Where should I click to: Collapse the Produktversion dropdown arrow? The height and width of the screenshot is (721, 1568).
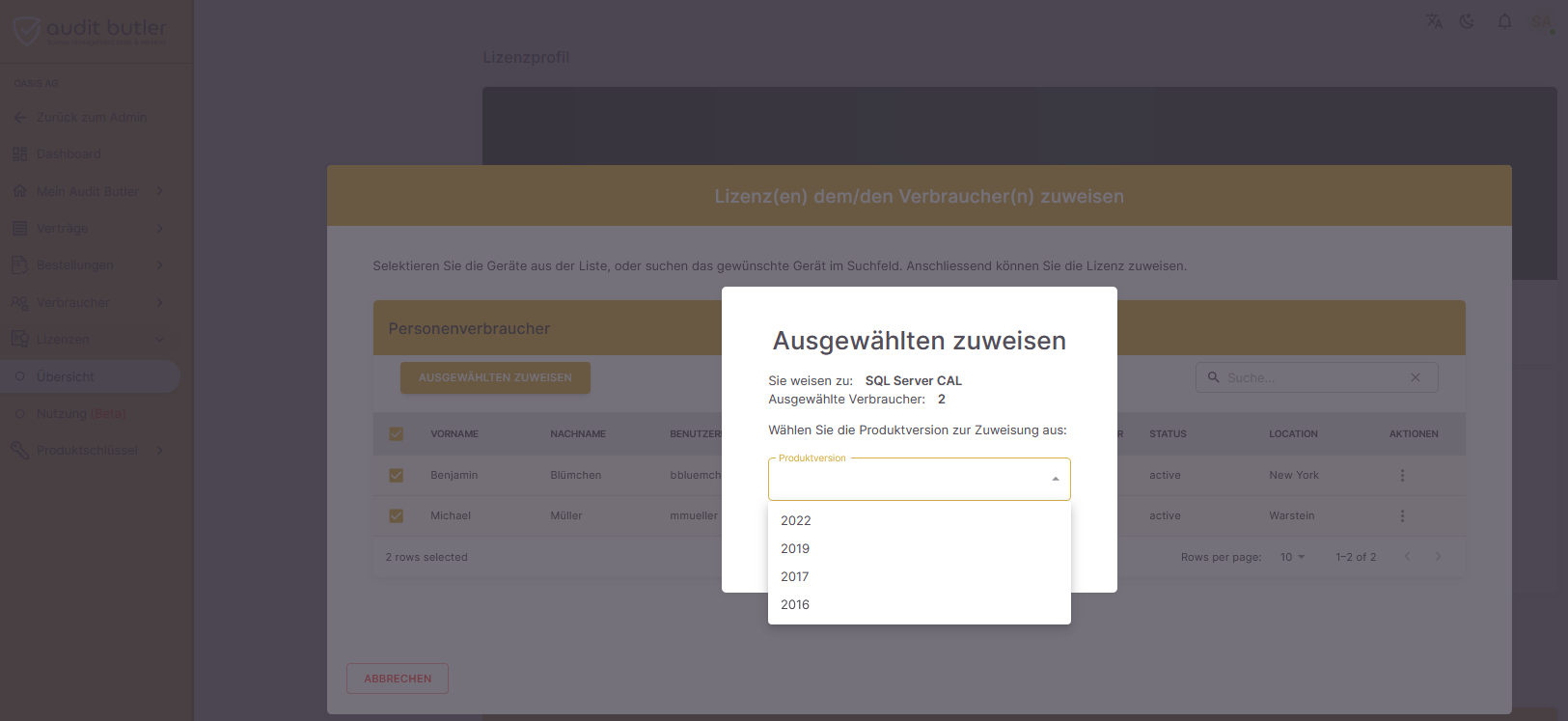click(x=1055, y=480)
